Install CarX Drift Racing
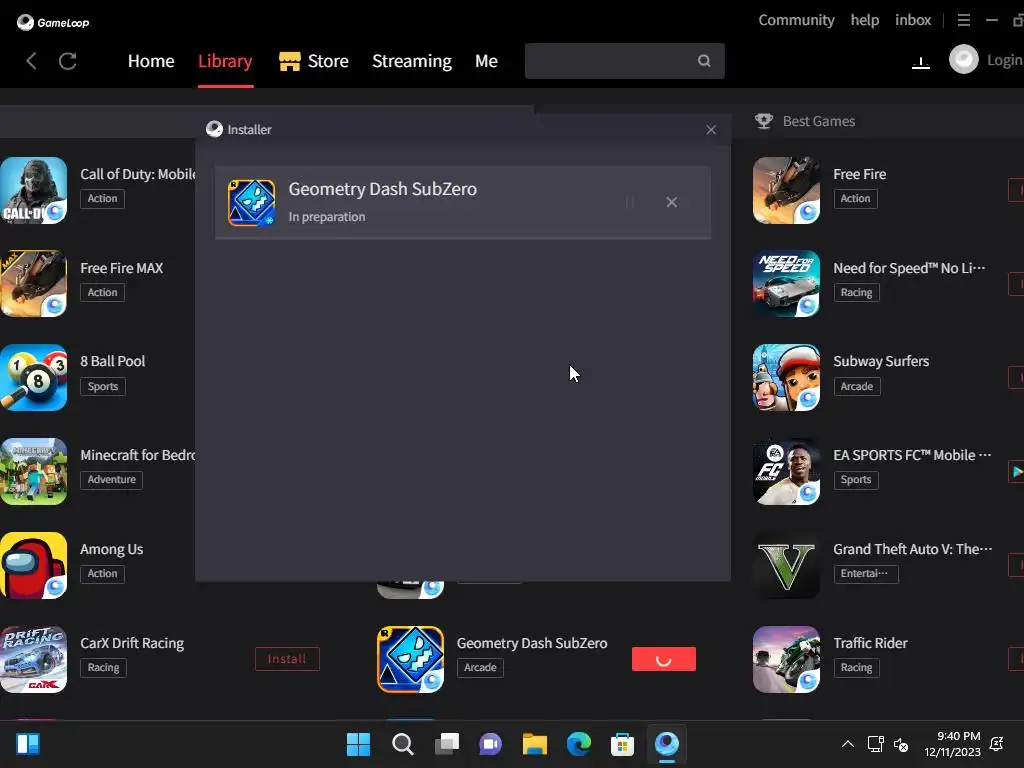Viewport: 1024px width, 768px height. click(287, 659)
